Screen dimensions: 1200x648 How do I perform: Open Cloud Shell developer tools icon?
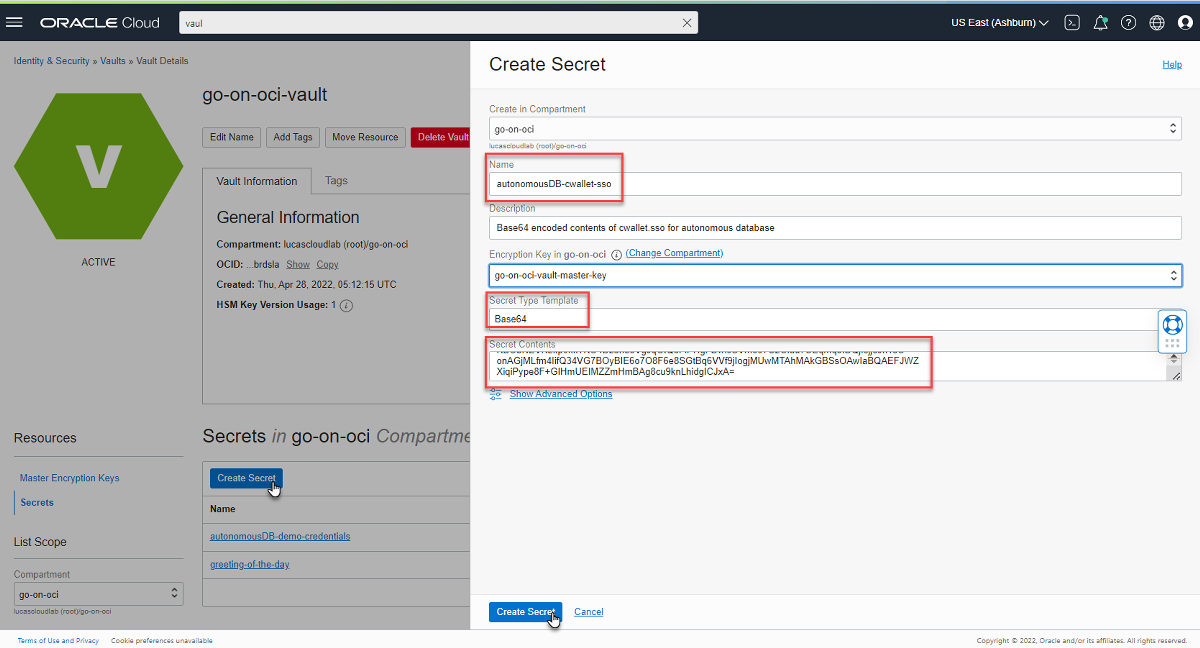coord(1072,22)
